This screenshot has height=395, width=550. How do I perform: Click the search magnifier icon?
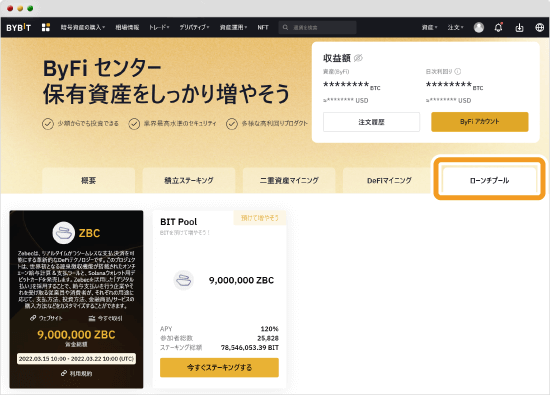pos(286,27)
